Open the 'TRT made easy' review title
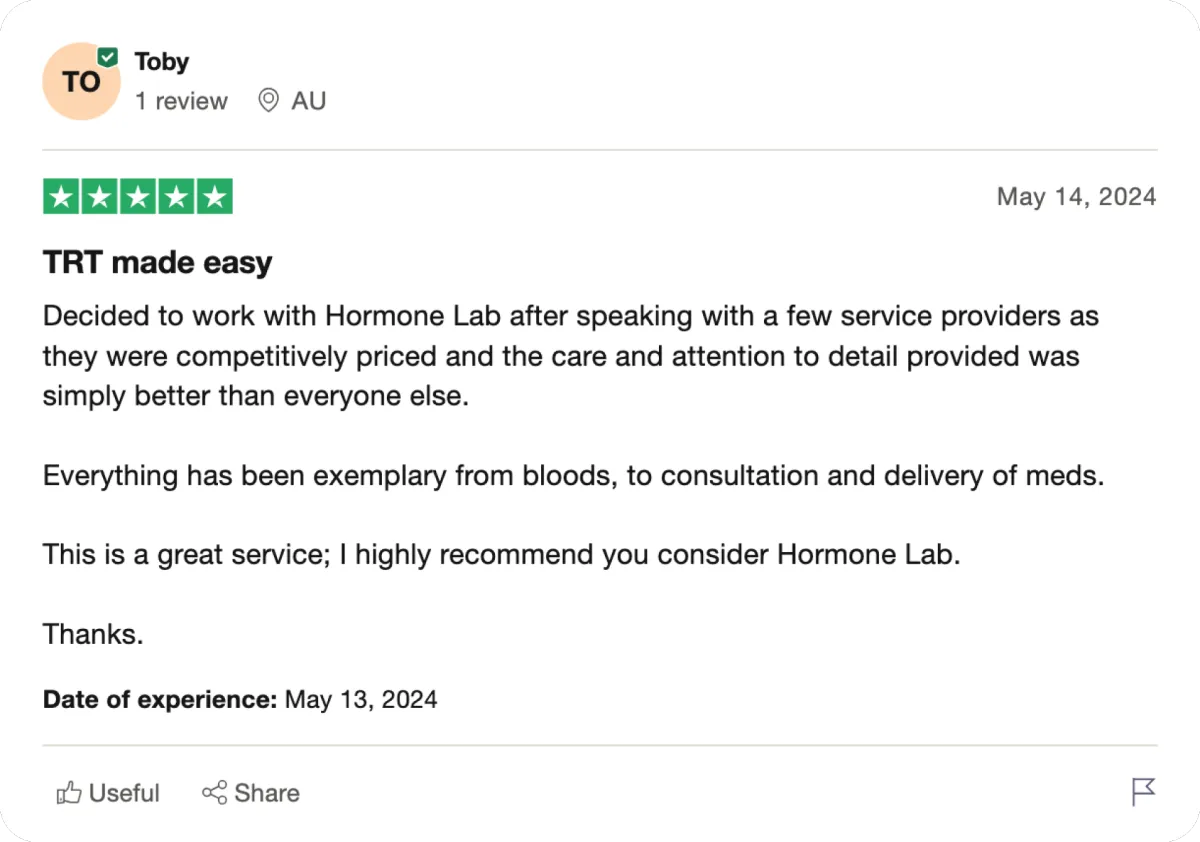The image size is (1200, 842). 157,263
